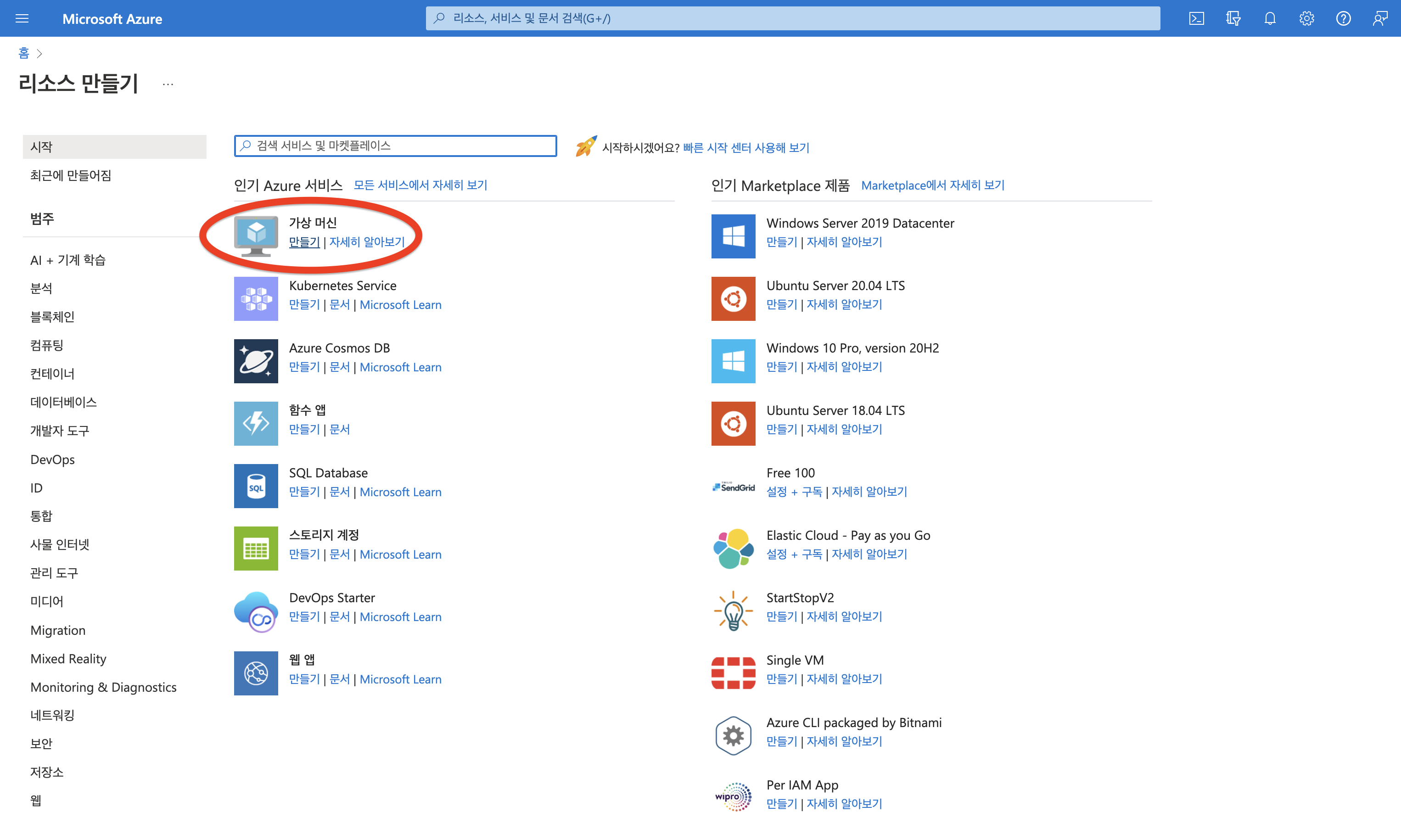
Task: Click 설정 + 구독 under Elastic Cloud
Action: [x=794, y=554]
